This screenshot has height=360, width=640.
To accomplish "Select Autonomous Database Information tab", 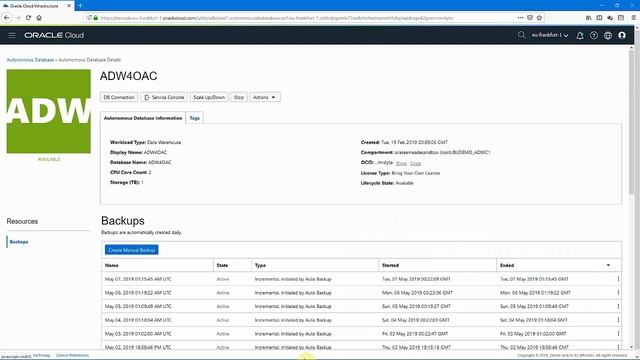I will pos(143,118).
